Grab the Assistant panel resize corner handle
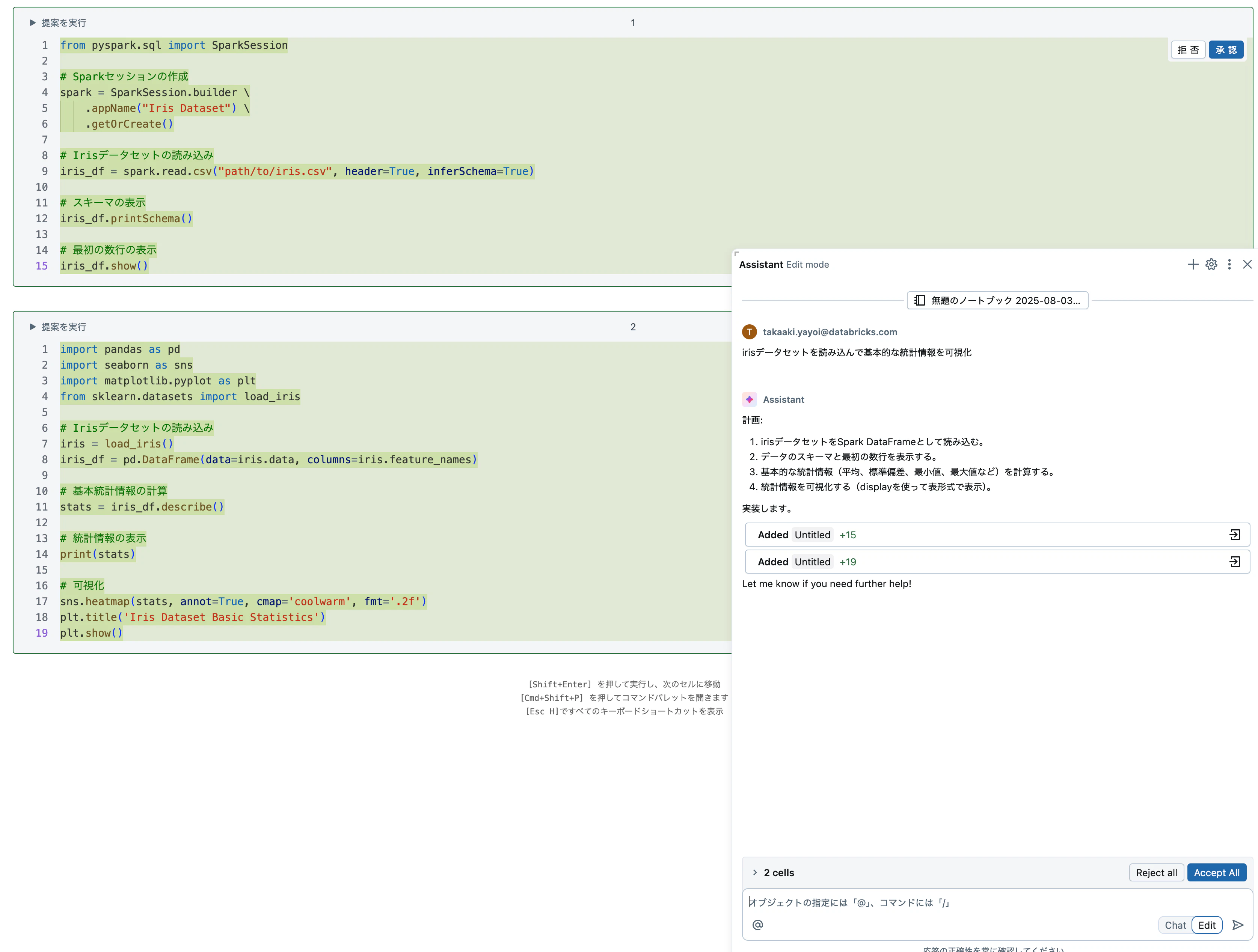 click(736, 254)
